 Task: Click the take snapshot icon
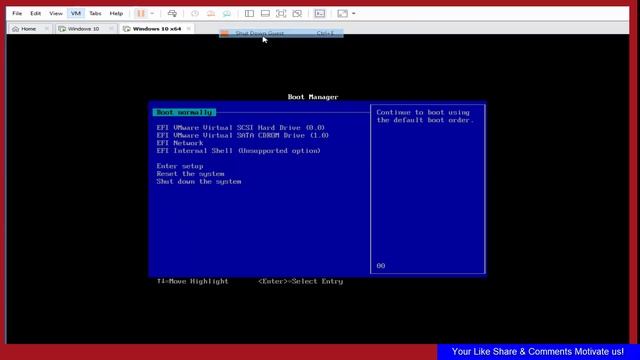click(195, 13)
